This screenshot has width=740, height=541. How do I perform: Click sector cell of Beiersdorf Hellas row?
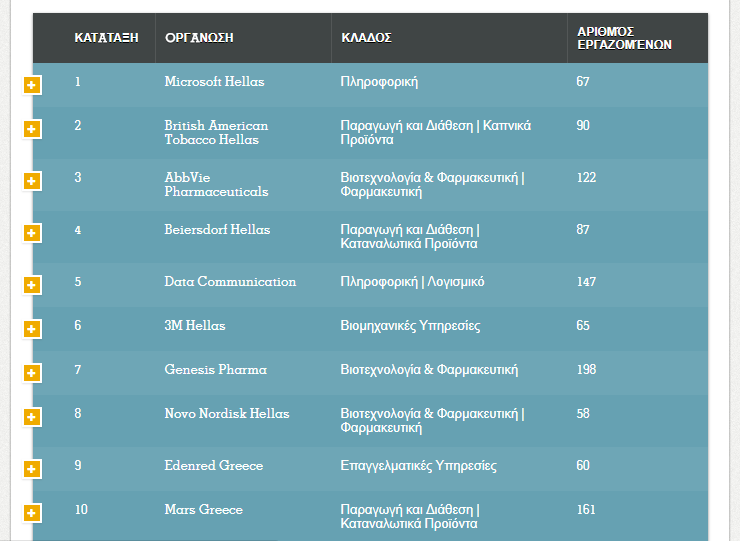410,237
